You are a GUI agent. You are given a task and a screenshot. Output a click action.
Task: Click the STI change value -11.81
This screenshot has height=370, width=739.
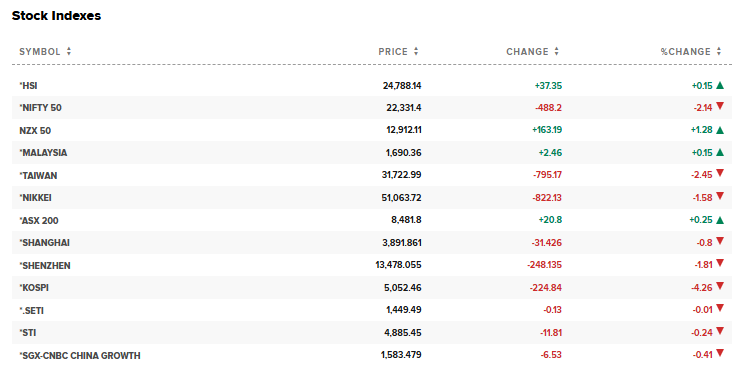pos(551,333)
